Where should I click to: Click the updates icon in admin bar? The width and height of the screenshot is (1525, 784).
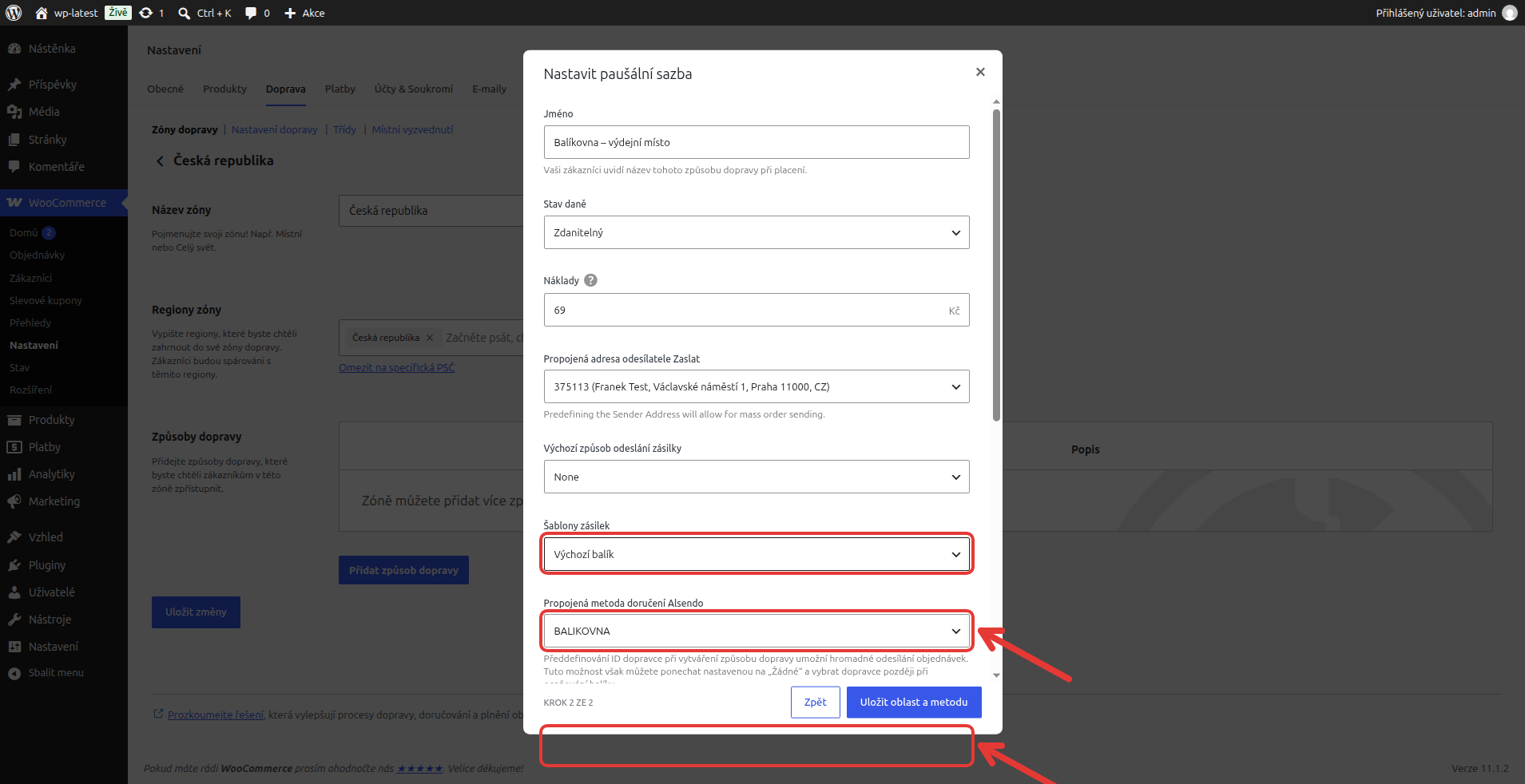click(x=146, y=13)
